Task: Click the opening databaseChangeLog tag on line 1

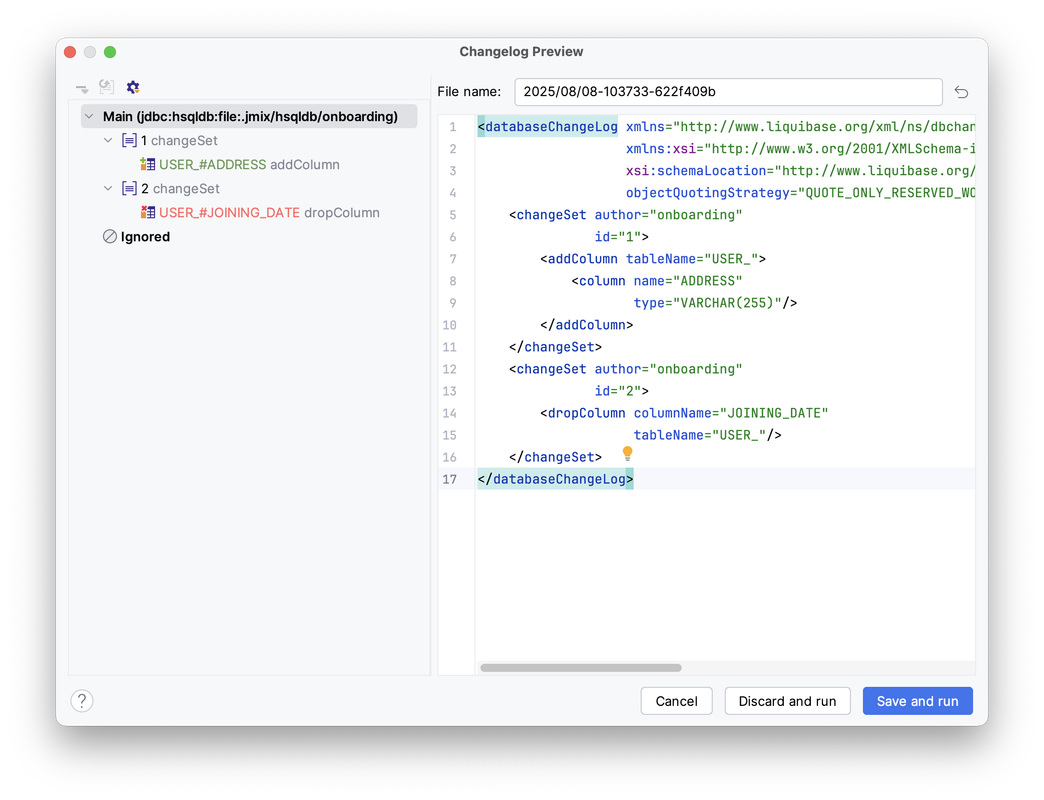Action: click(x=548, y=126)
